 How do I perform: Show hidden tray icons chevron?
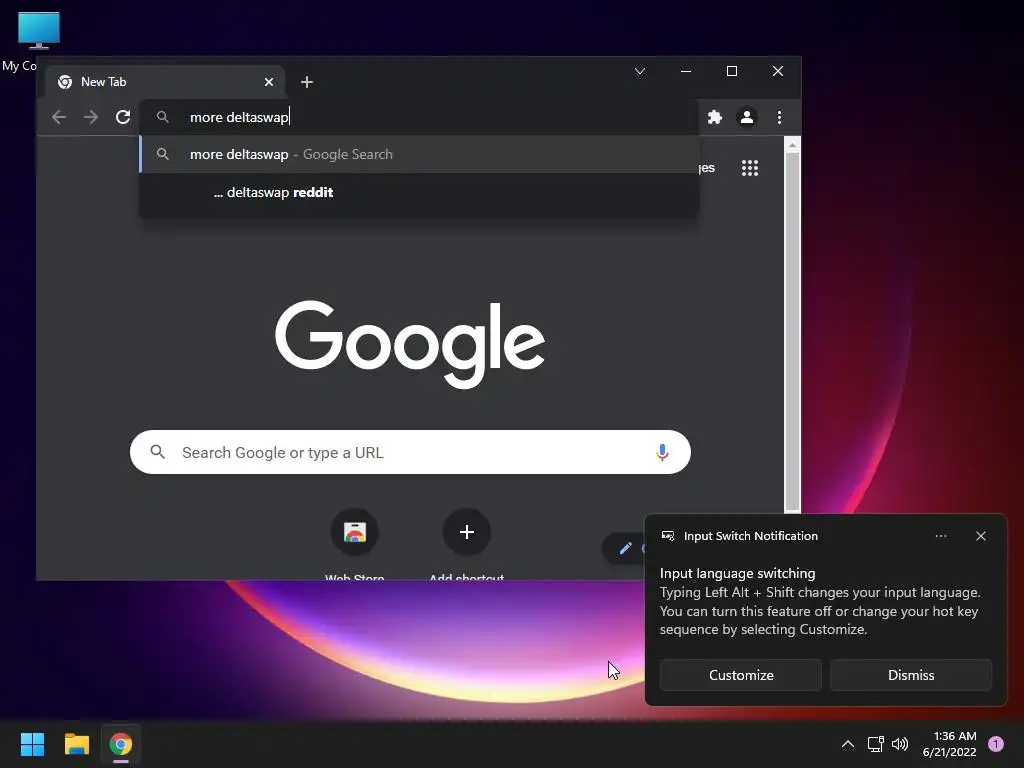point(848,744)
